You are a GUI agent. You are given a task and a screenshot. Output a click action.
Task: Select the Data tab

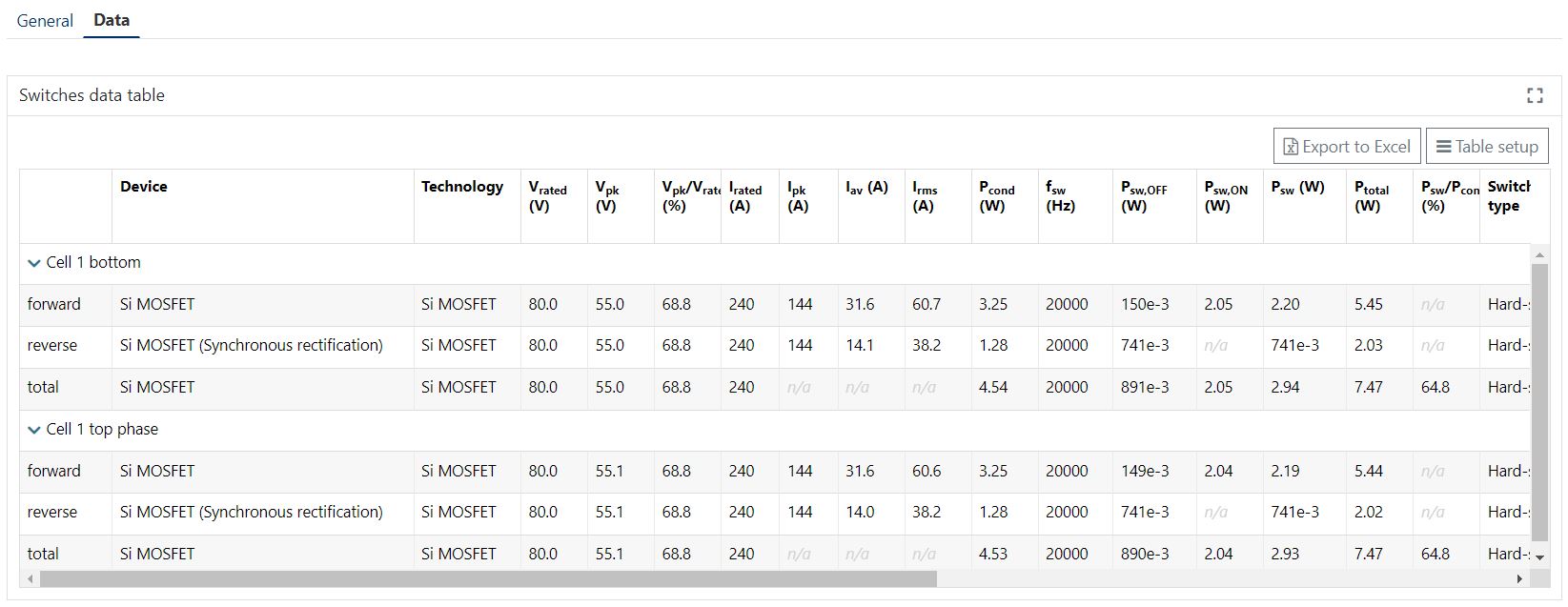pyautogui.click(x=112, y=20)
